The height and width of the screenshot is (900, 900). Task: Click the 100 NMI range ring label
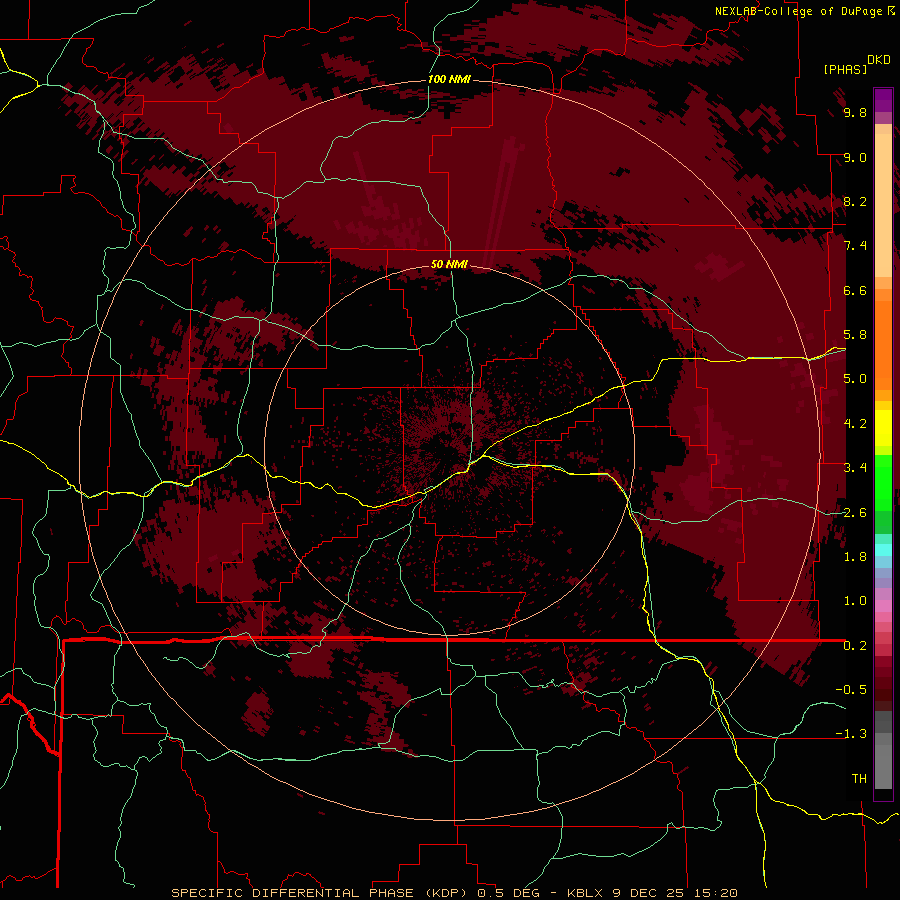(x=449, y=79)
